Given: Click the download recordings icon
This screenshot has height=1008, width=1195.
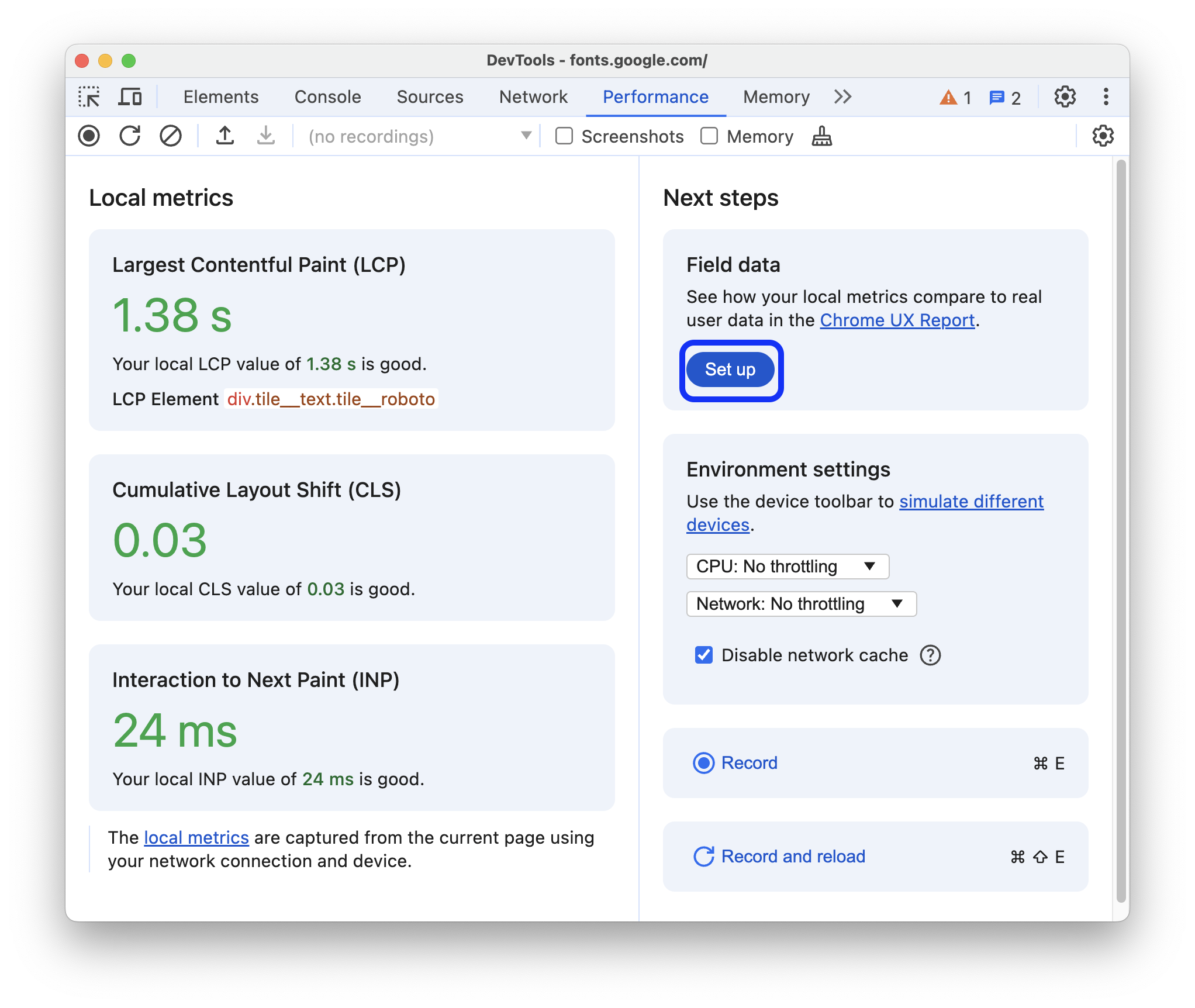Looking at the screenshot, I should (264, 137).
